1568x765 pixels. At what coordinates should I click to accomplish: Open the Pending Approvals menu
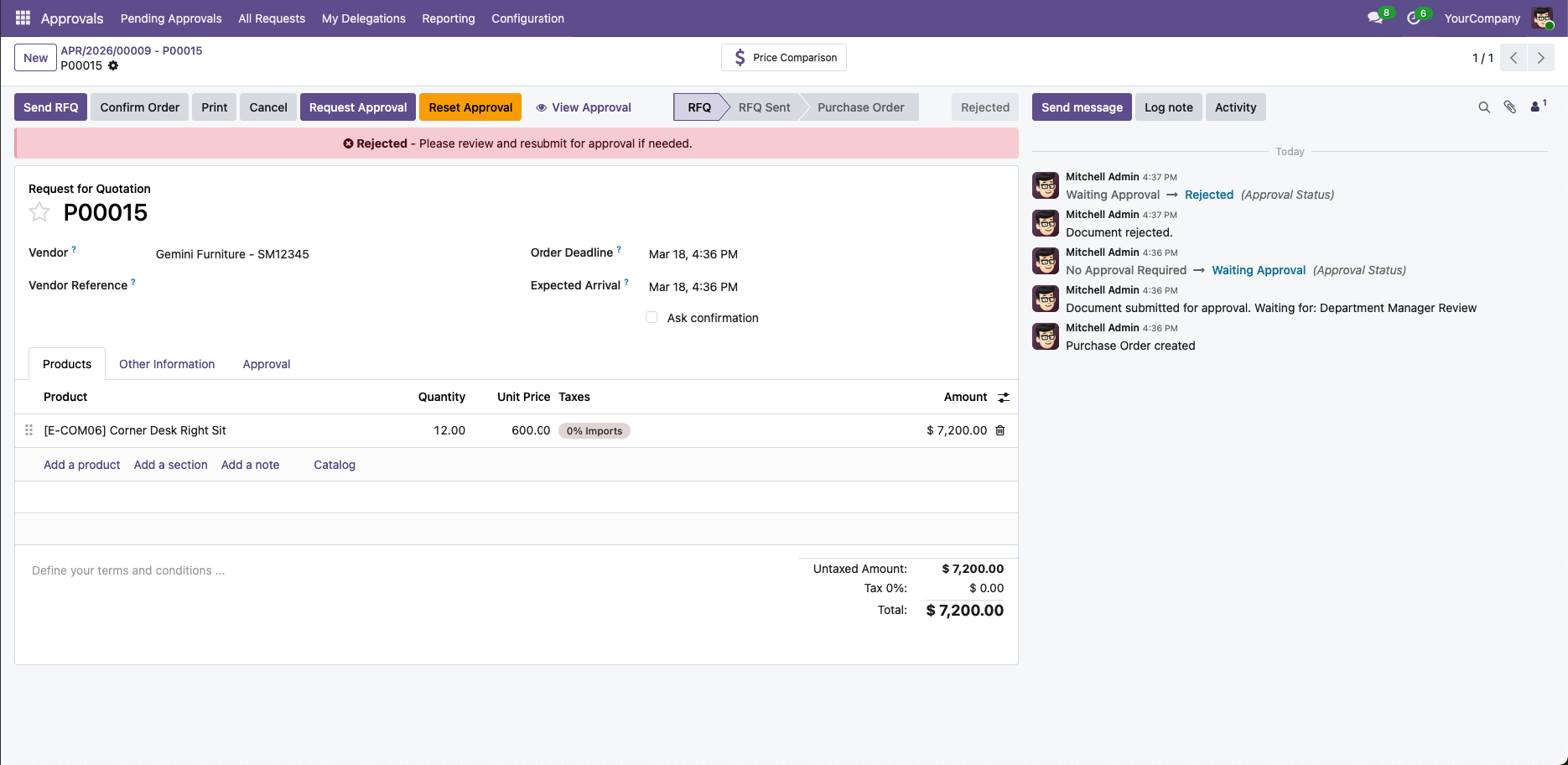tap(171, 18)
